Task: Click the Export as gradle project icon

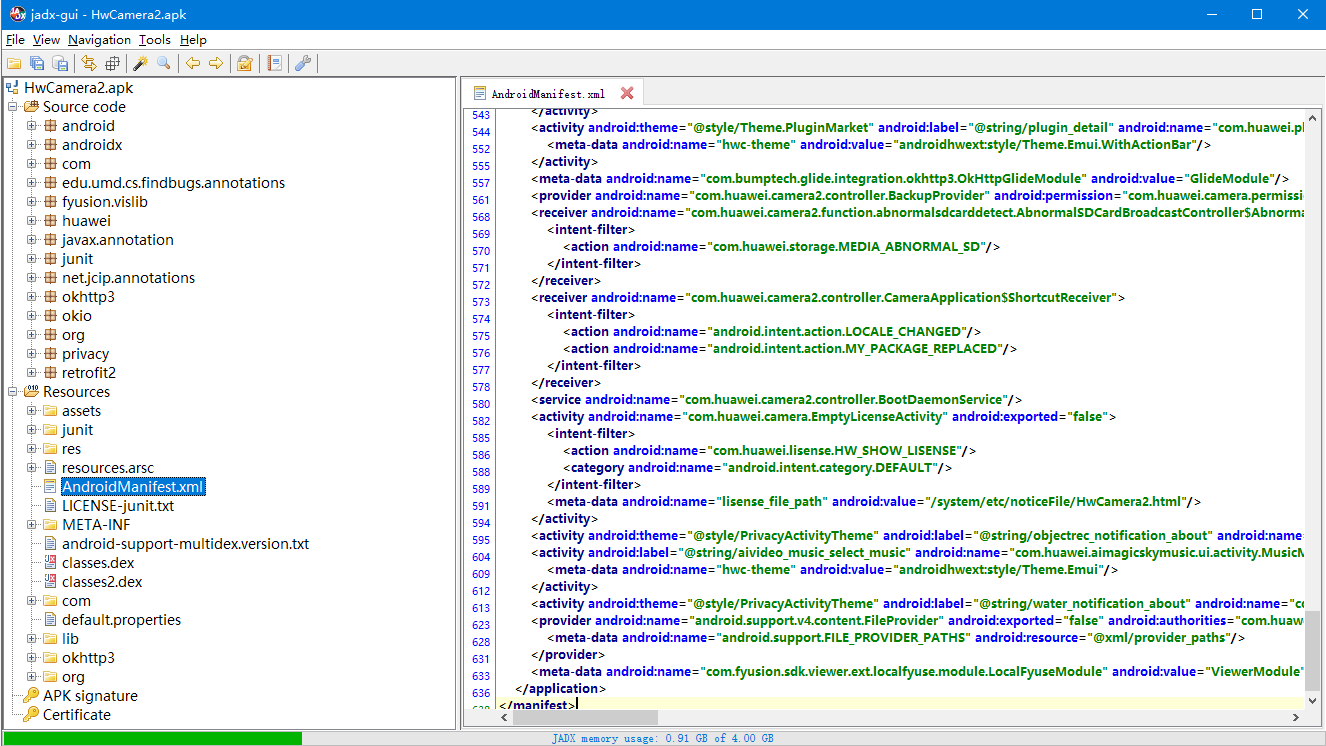Action: tap(60, 64)
